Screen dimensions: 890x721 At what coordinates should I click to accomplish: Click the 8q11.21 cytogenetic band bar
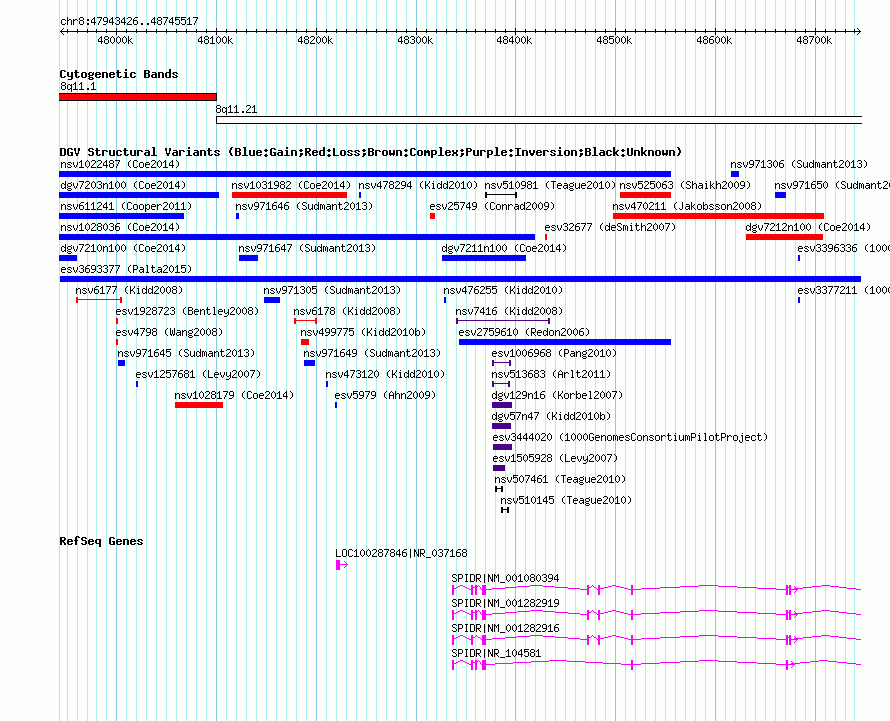coord(539,120)
